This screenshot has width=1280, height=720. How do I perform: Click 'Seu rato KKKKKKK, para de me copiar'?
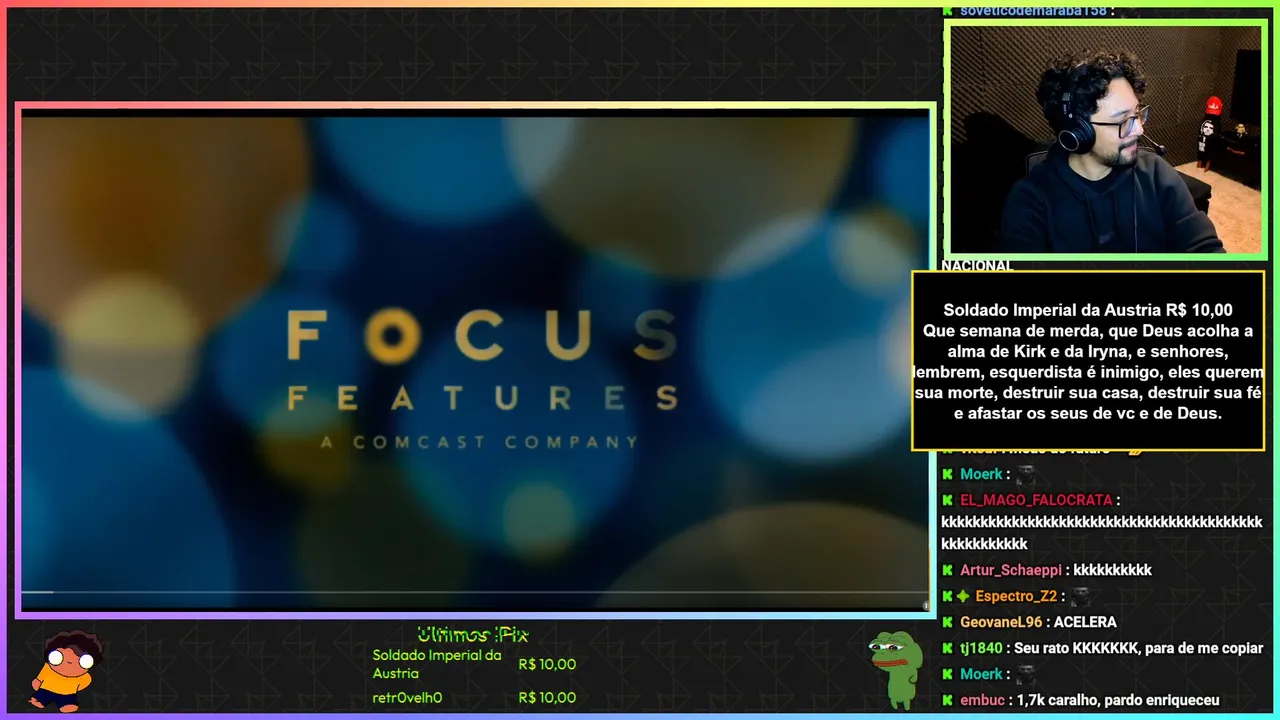coord(1139,648)
